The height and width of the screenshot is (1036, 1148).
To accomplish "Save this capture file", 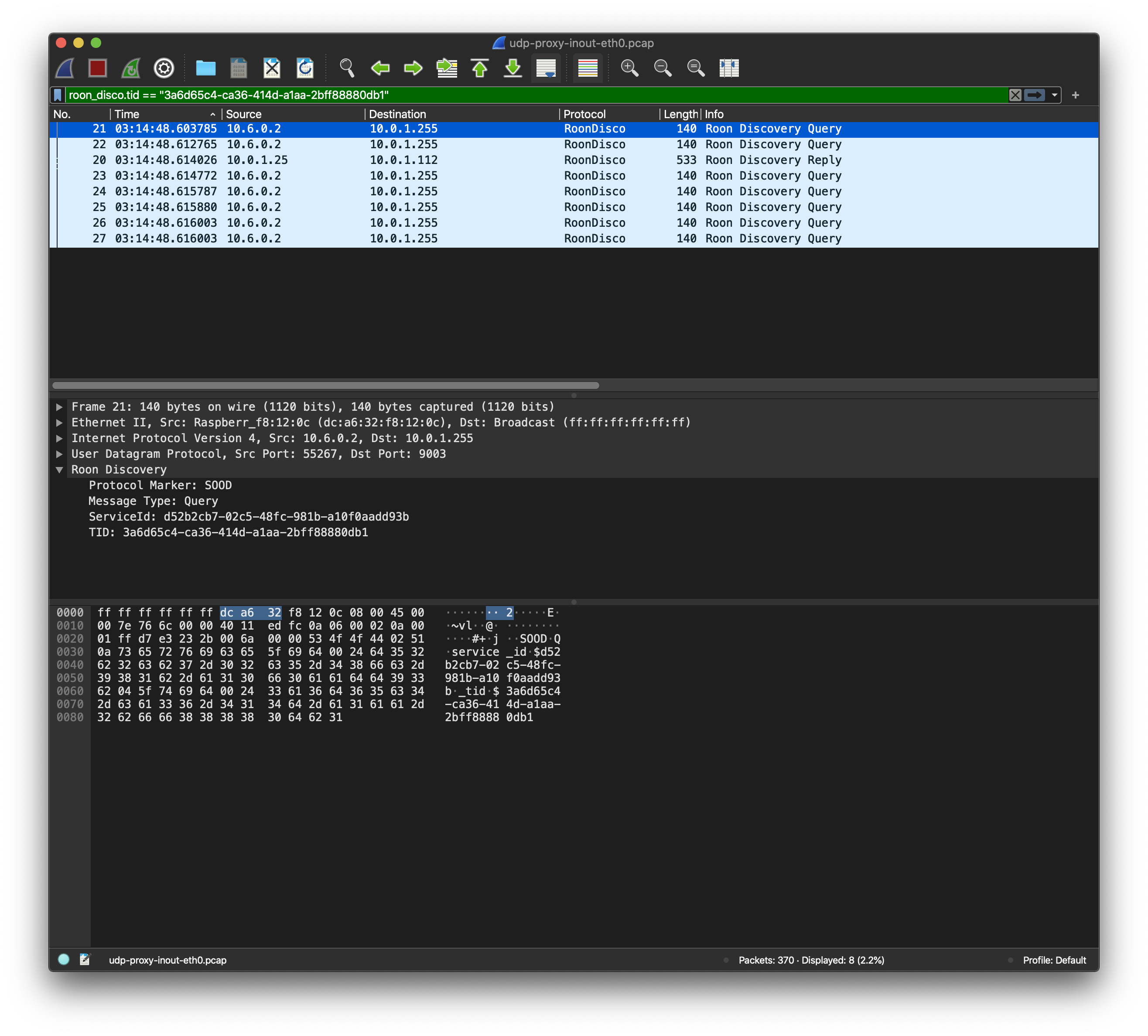I will 239,68.
